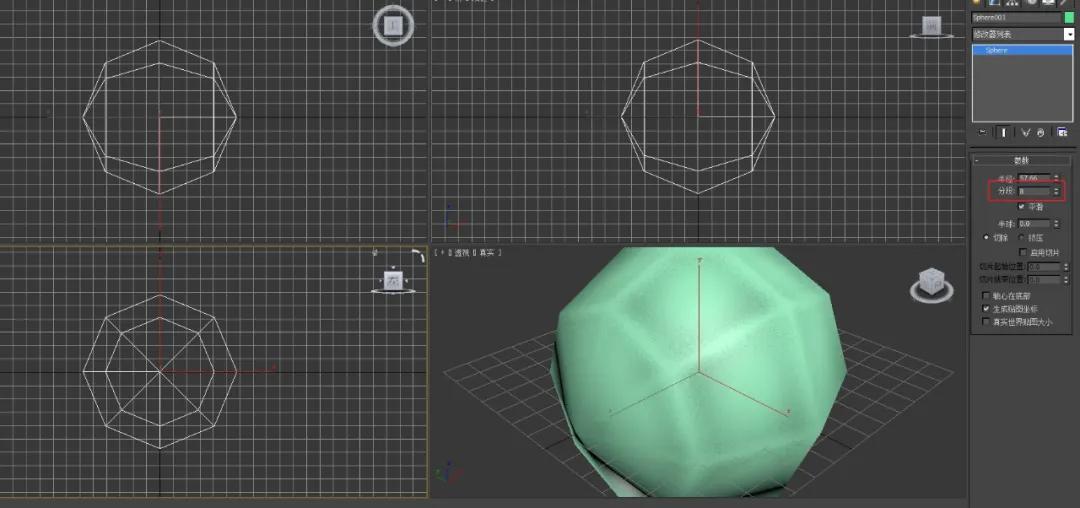Click configure modifier sets icon
The height and width of the screenshot is (508, 1080).
[x=1061, y=132]
